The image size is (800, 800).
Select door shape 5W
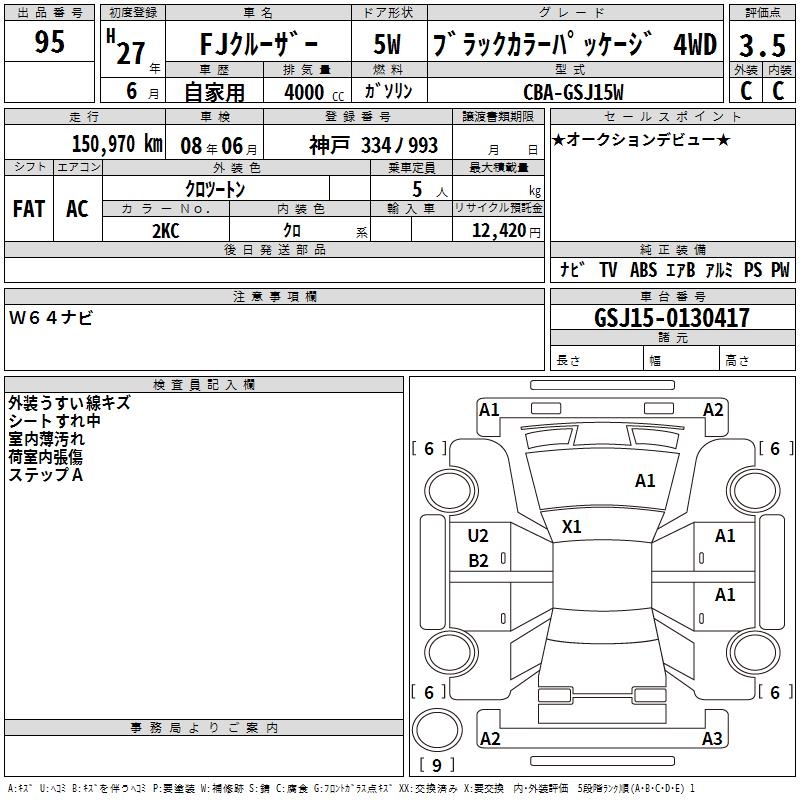click(388, 44)
